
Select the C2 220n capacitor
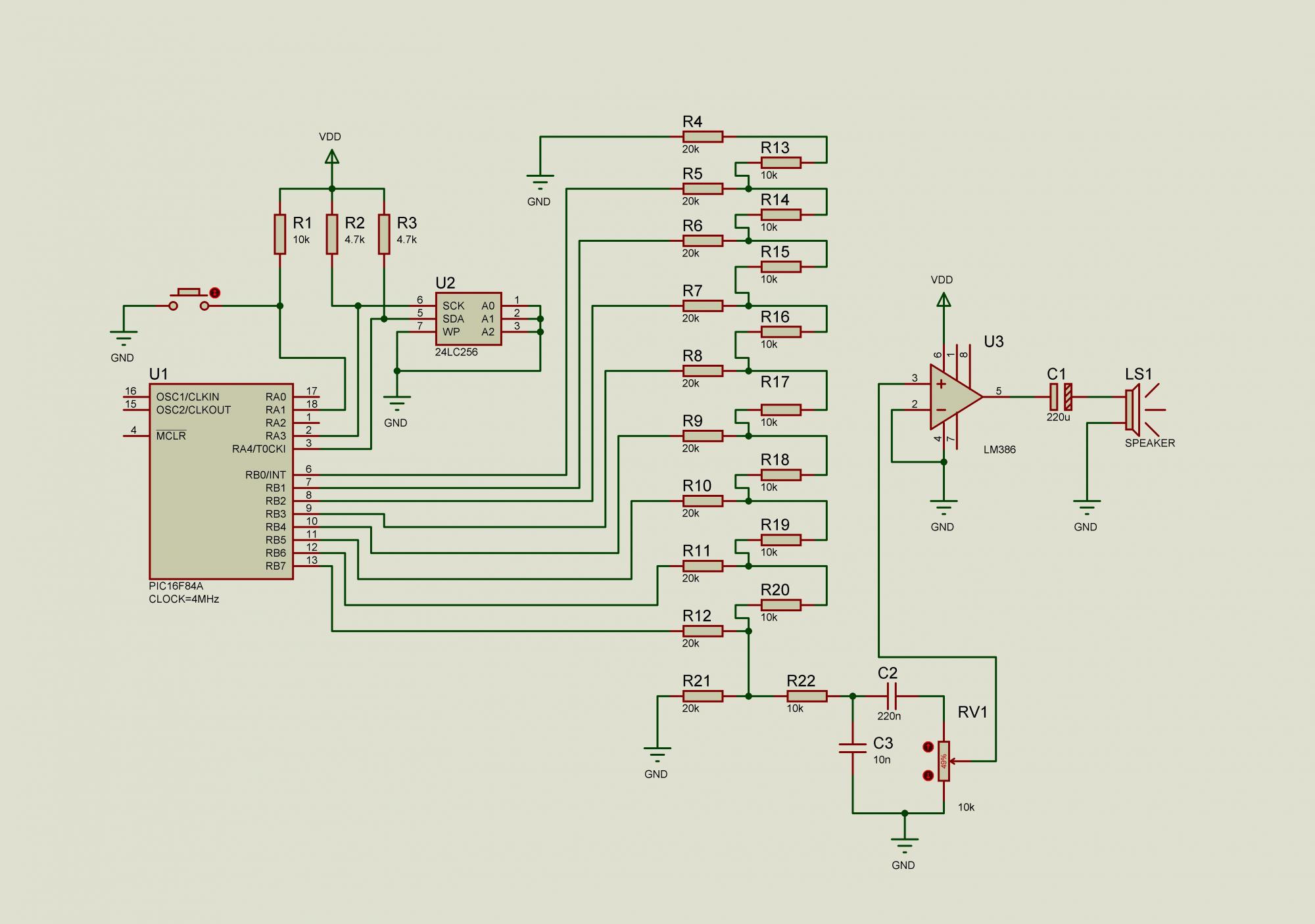pos(892,696)
